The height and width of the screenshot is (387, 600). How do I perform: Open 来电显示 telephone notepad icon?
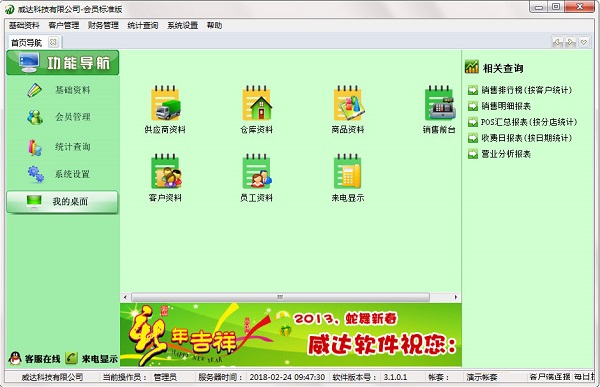347,171
